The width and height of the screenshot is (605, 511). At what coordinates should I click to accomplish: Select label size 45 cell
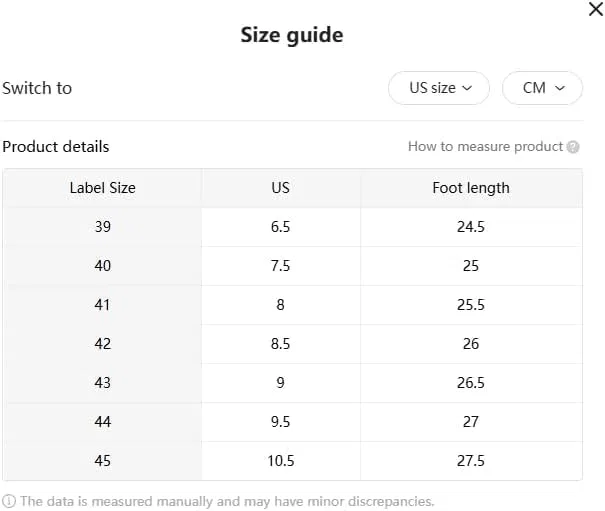pyautogui.click(x=102, y=461)
